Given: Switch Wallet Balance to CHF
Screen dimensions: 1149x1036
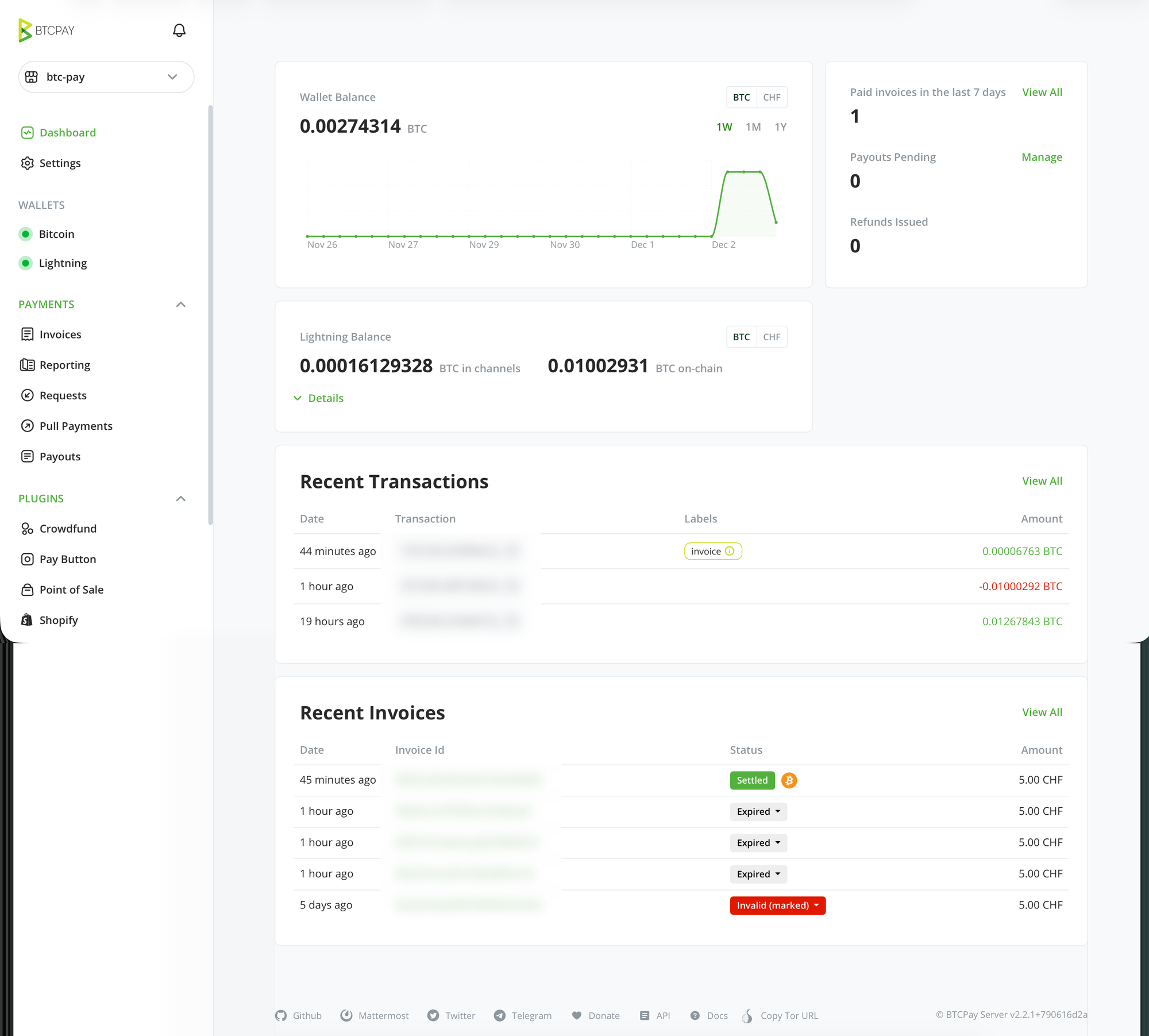Looking at the screenshot, I should point(772,97).
